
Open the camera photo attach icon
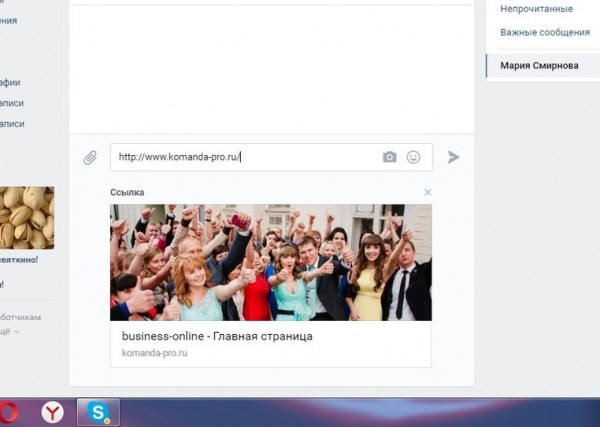pos(390,157)
